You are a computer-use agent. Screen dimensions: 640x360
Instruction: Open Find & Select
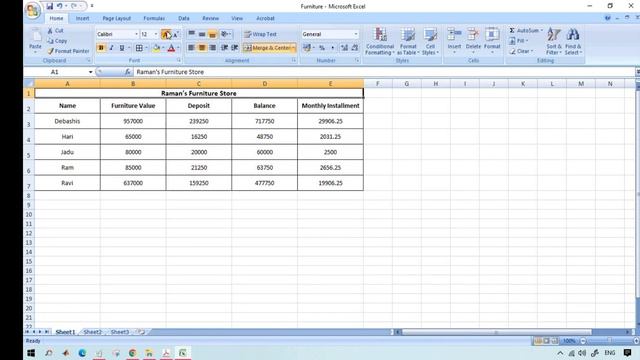(x=573, y=41)
